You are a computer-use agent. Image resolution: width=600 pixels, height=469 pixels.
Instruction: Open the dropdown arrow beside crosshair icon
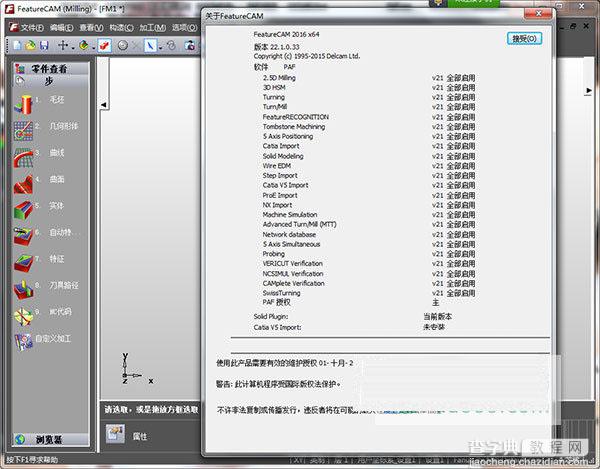72,47
